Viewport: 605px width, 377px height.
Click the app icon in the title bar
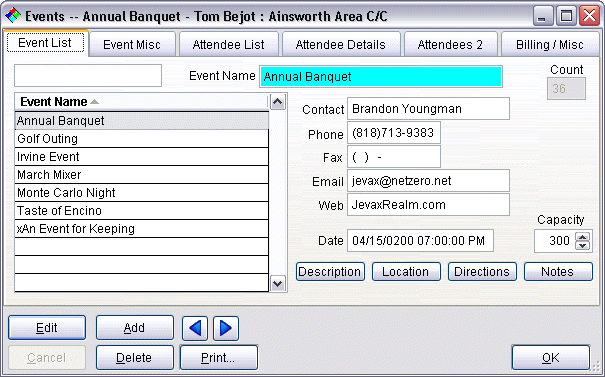[13, 15]
